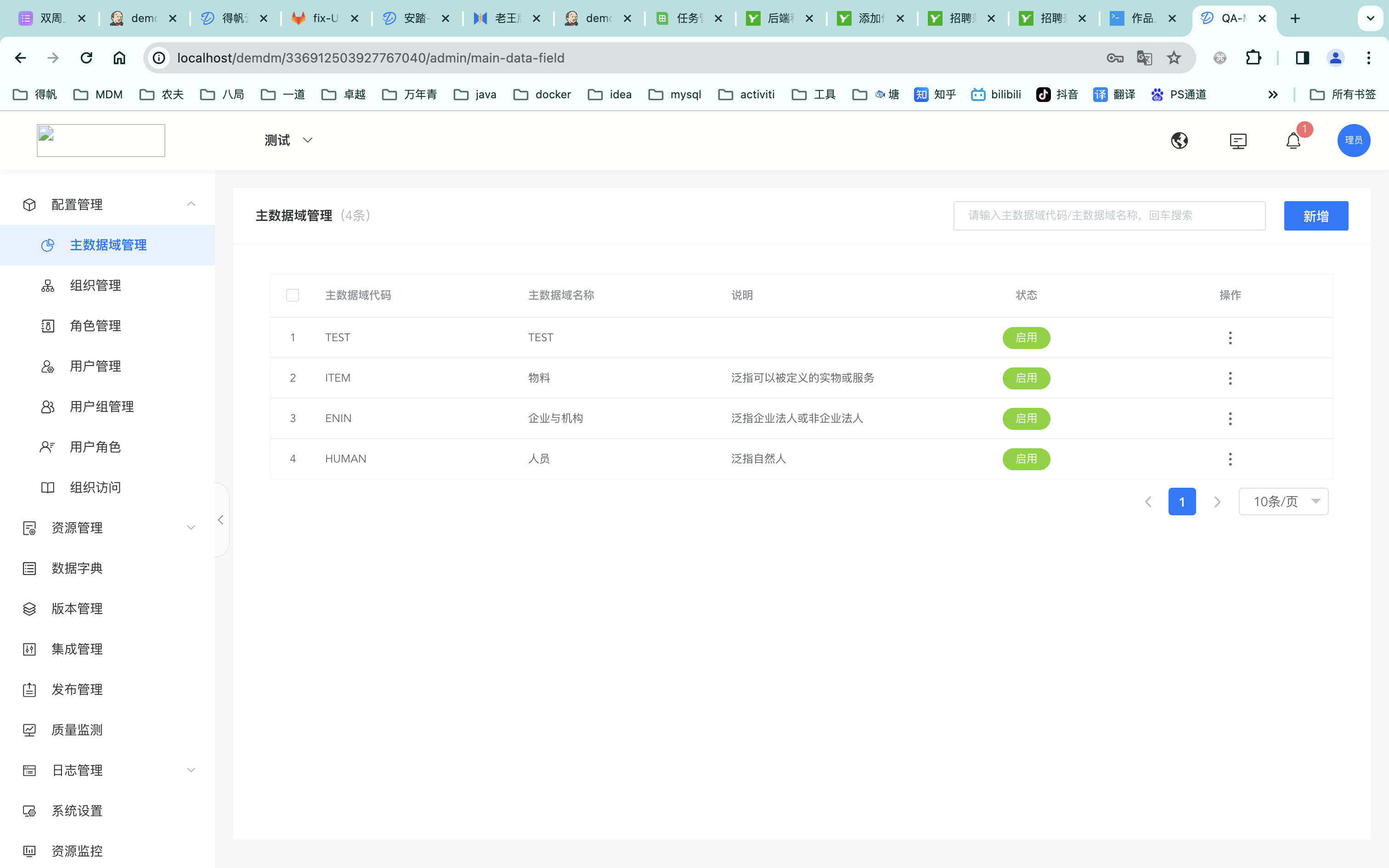
Task: Go back with browser back arrow
Action: [x=21, y=58]
